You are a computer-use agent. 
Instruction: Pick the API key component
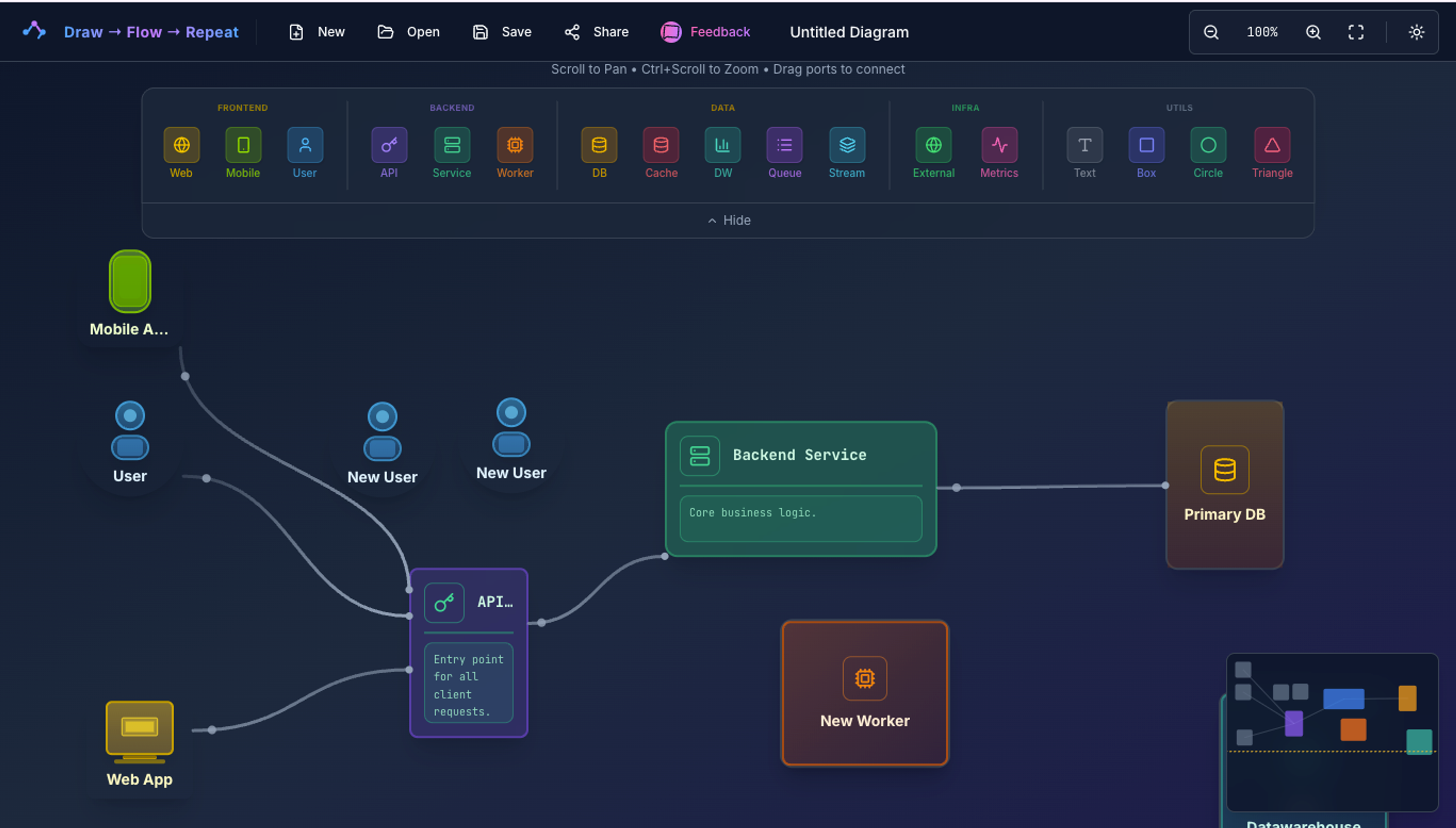tap(389, 145)
